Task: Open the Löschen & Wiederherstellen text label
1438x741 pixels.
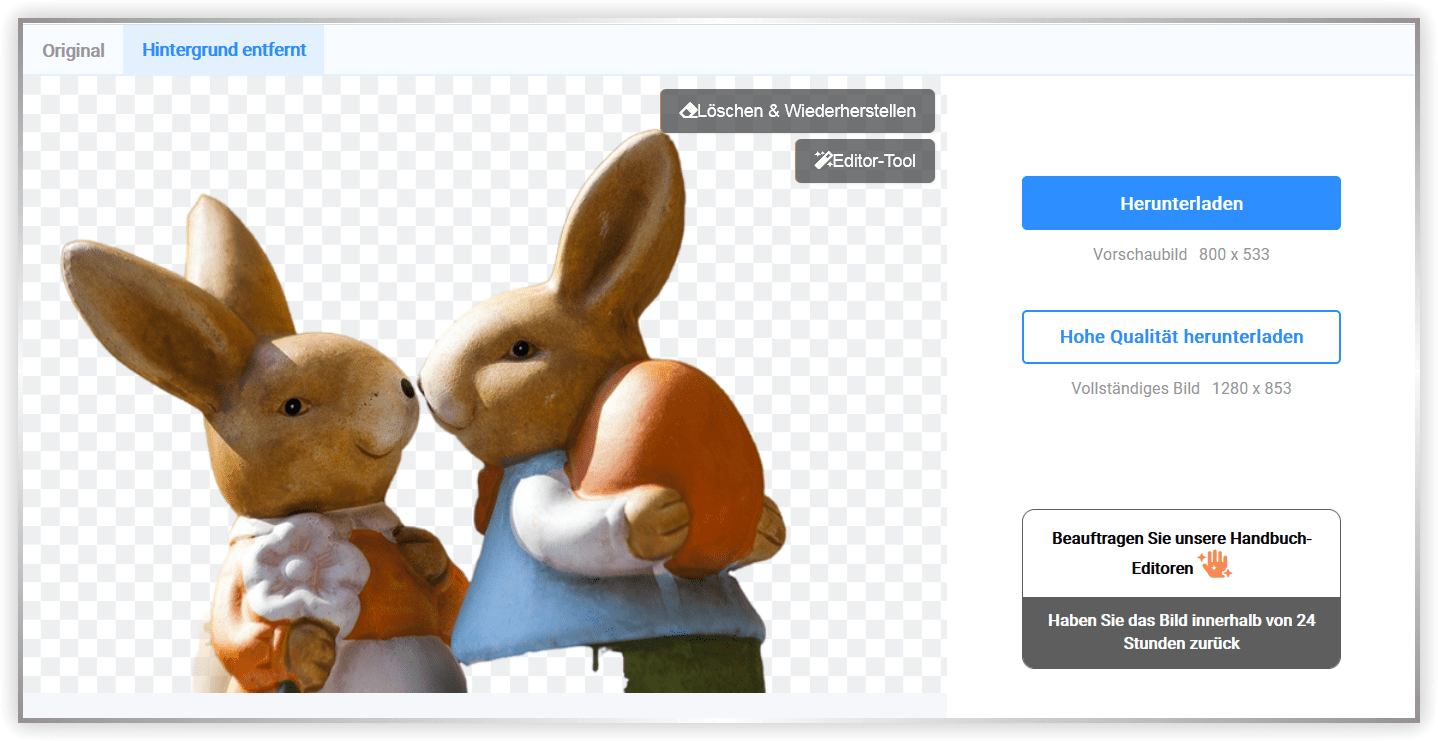Action: tap(806, 111)
